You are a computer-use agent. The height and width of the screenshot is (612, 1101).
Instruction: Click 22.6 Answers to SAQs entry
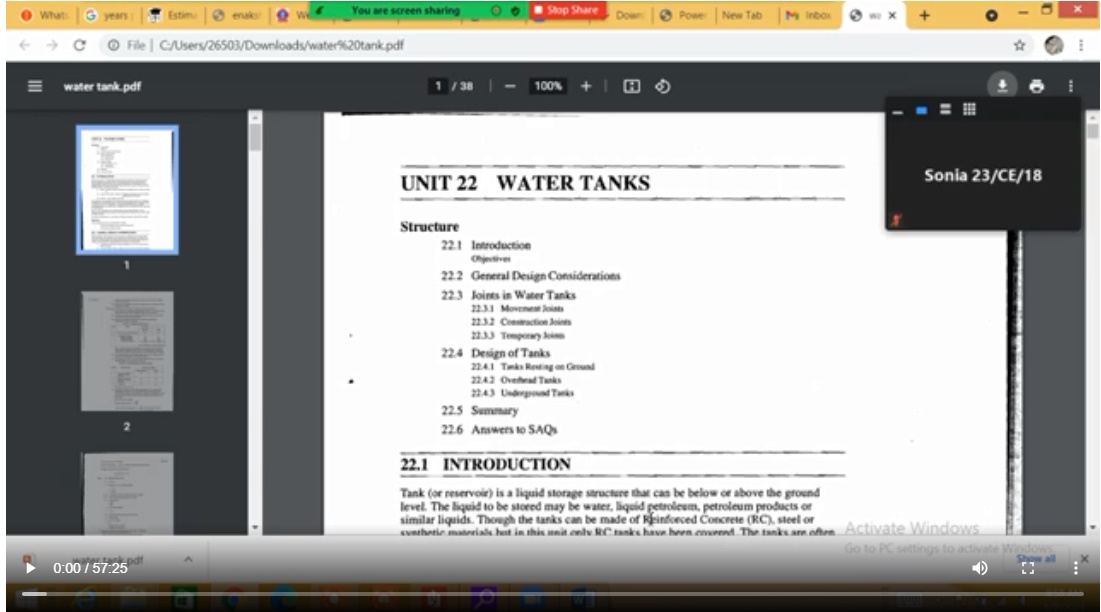pyautogui.click(x=499, y=430)
